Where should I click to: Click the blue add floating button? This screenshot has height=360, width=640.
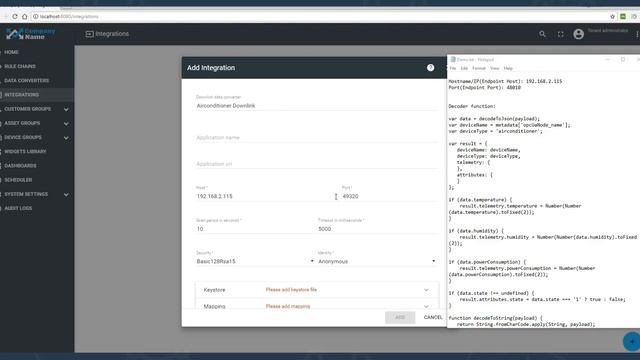click(x=632, y=341)
